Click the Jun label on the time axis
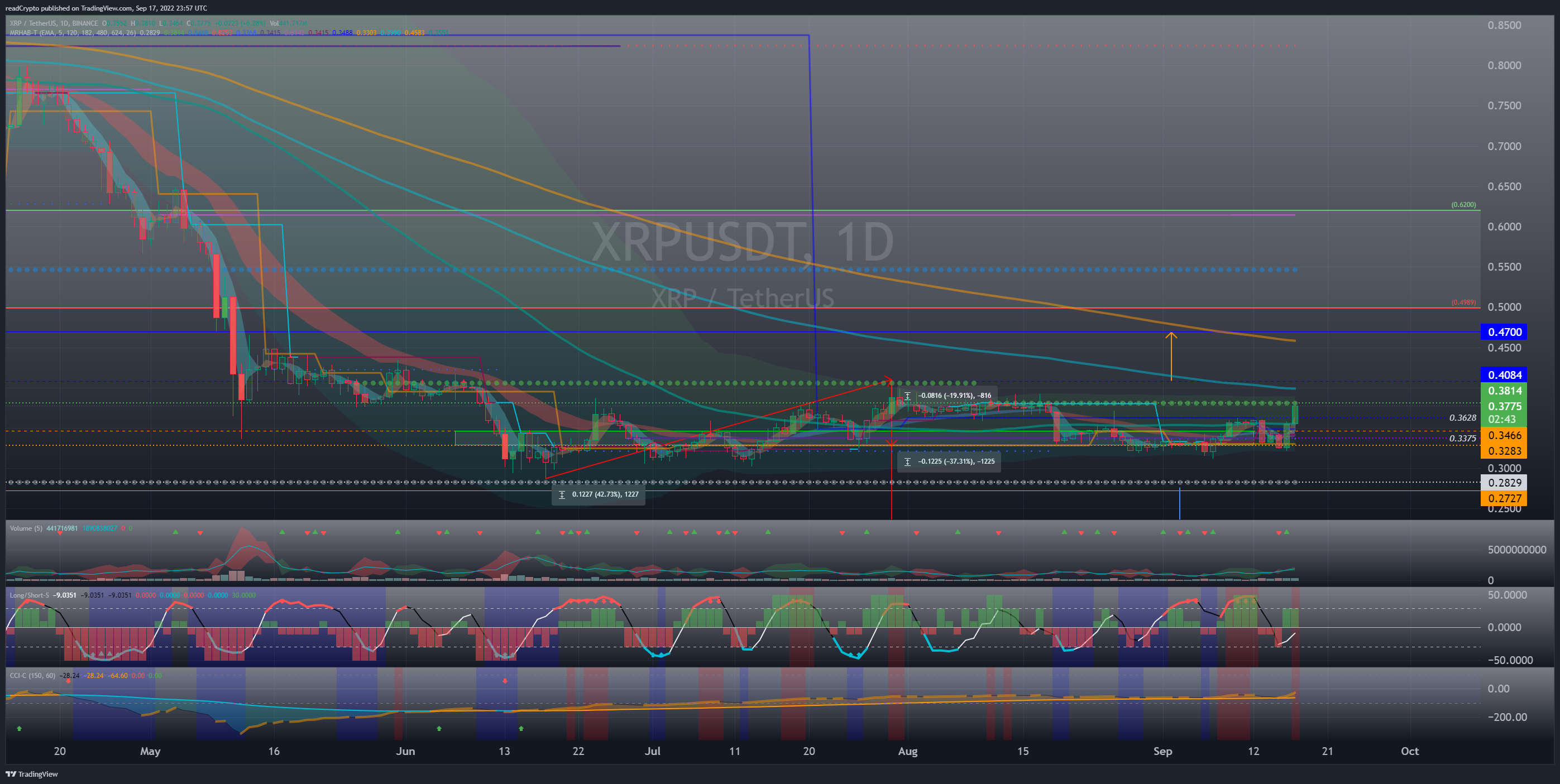1560x784 pixels. click(x=405, y=751)
